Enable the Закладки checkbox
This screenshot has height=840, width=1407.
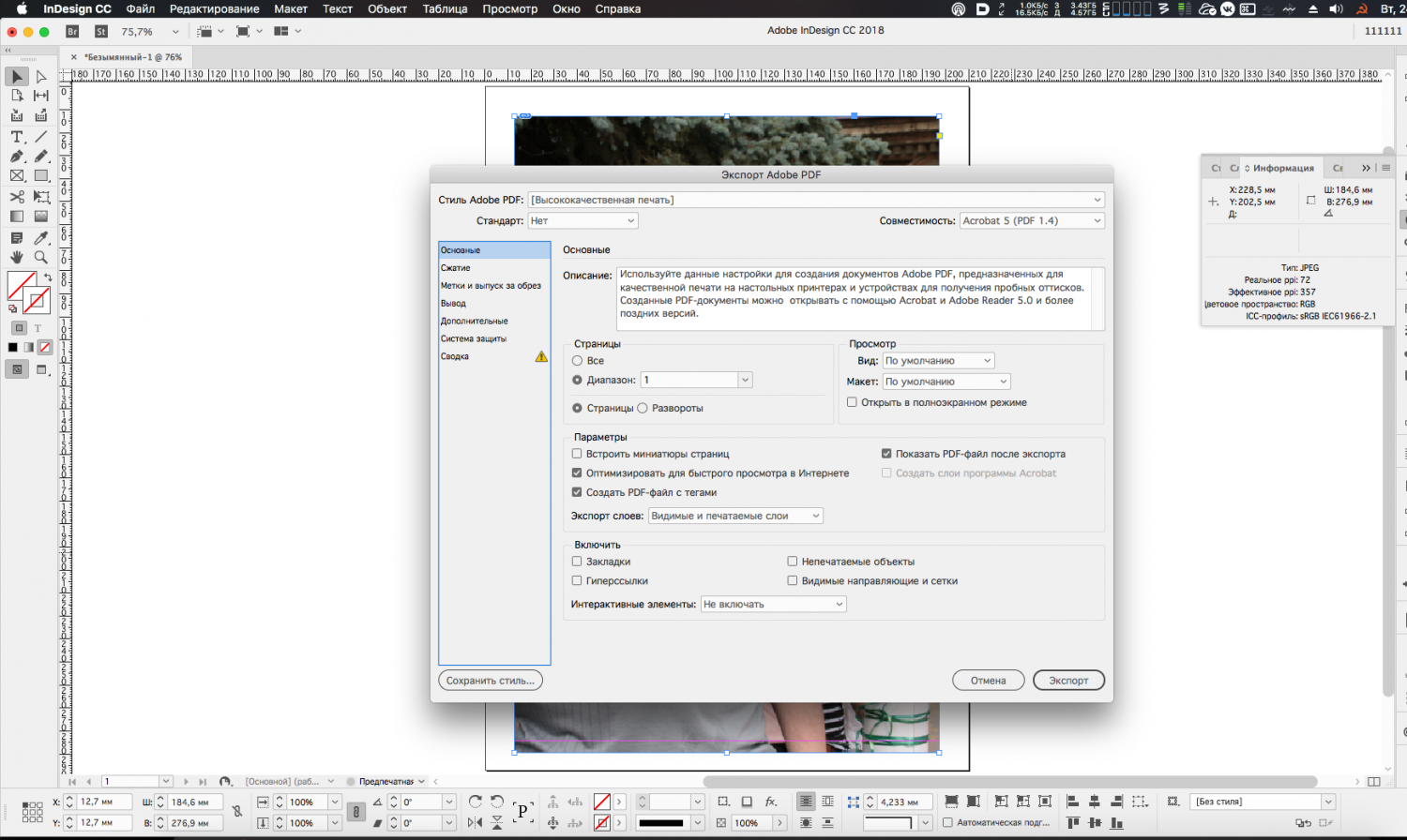point(577,562)
